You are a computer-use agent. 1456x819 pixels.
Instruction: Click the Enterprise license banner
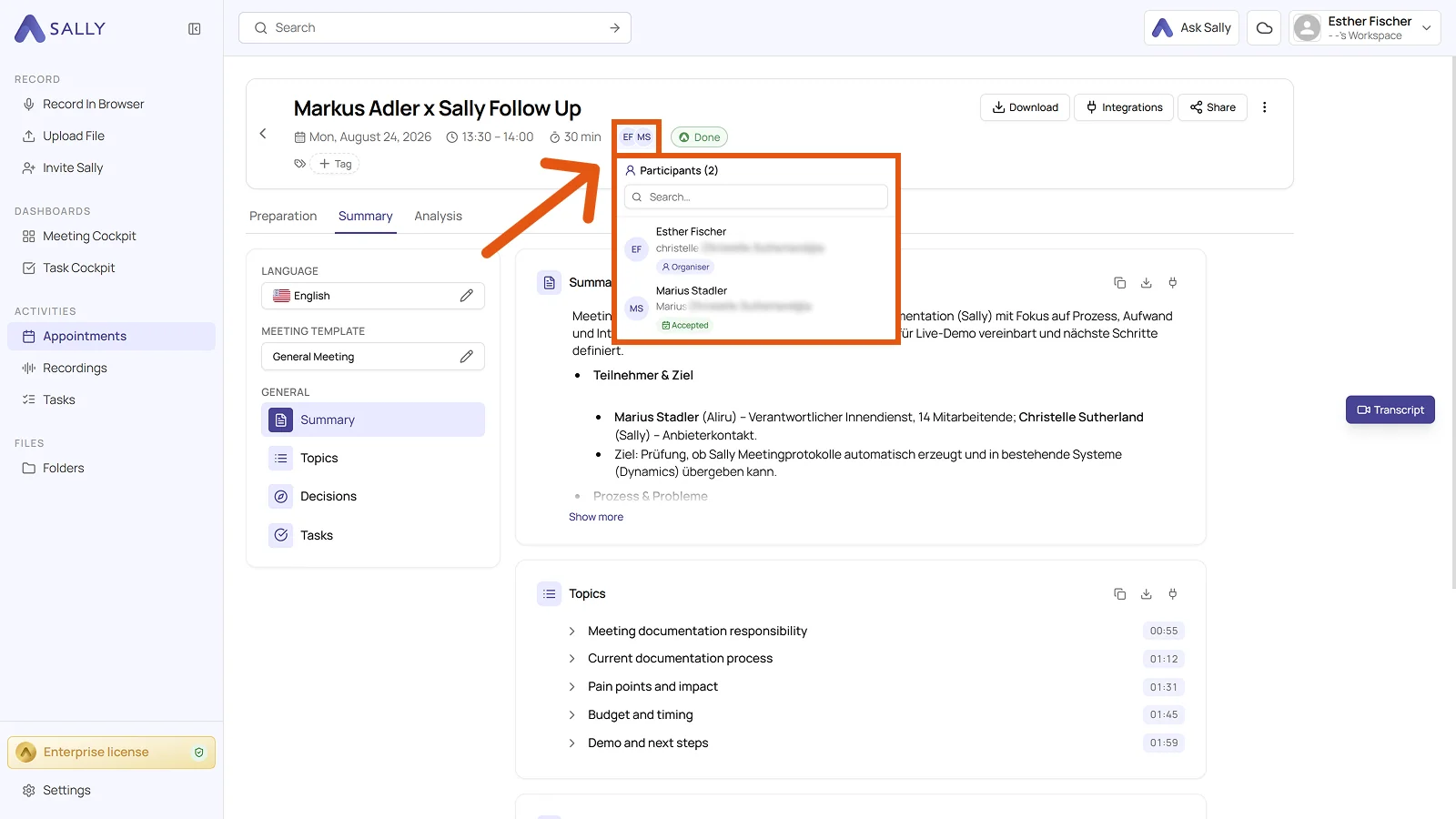111,753
